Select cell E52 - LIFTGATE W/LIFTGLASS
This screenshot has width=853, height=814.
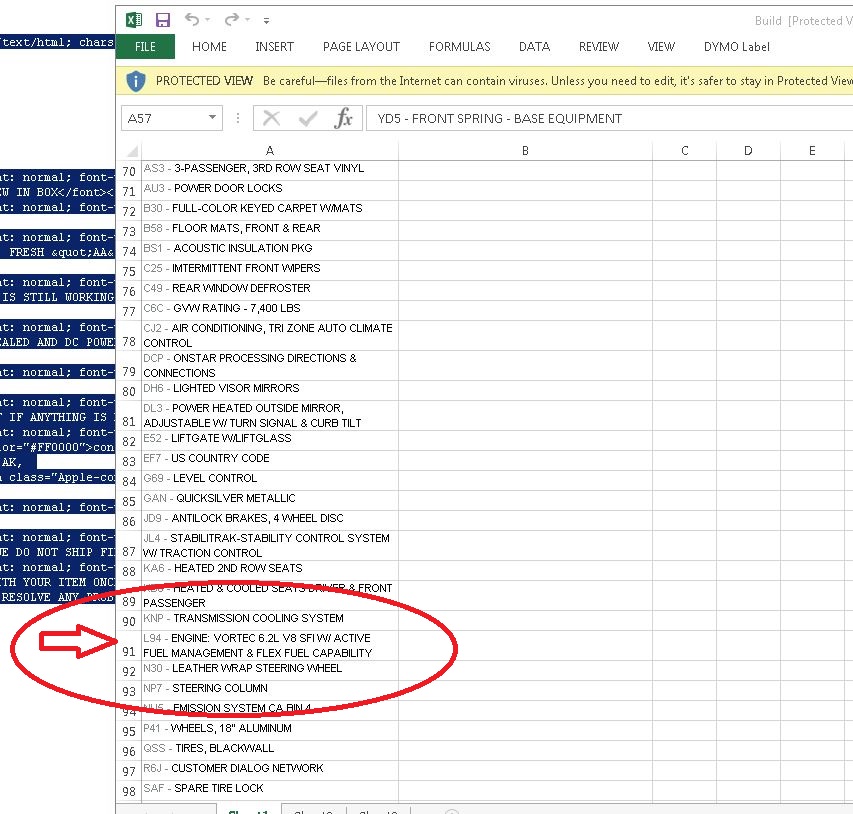click(x=270, y=441)
